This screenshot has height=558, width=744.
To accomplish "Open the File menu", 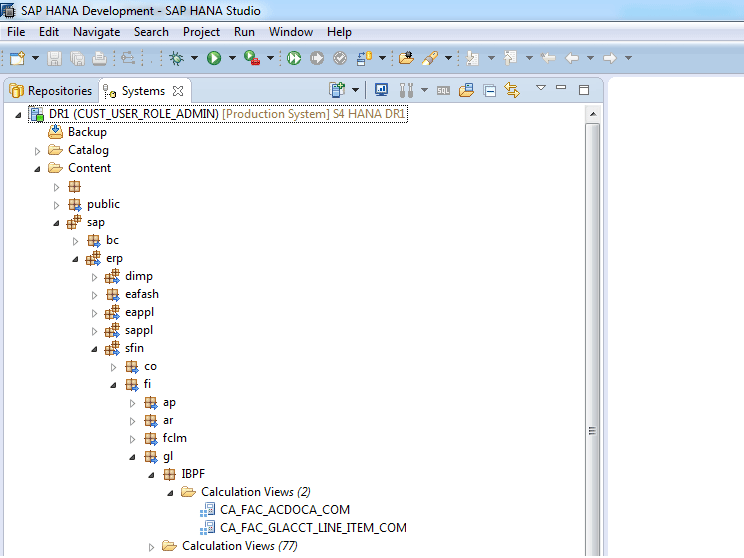I will (16, 32).
